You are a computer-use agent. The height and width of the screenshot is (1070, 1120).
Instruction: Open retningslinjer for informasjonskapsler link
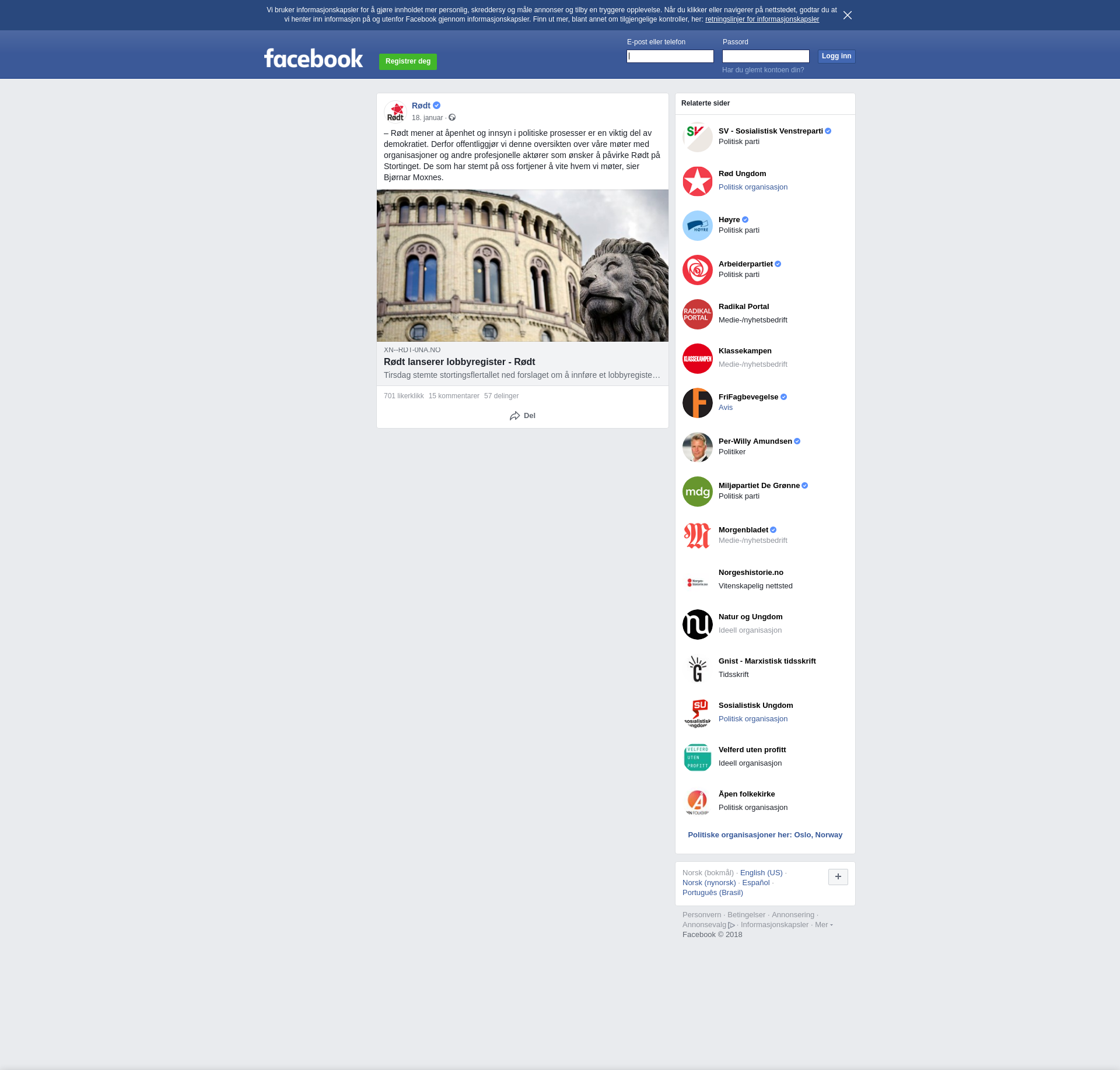(x=762, y=19)
